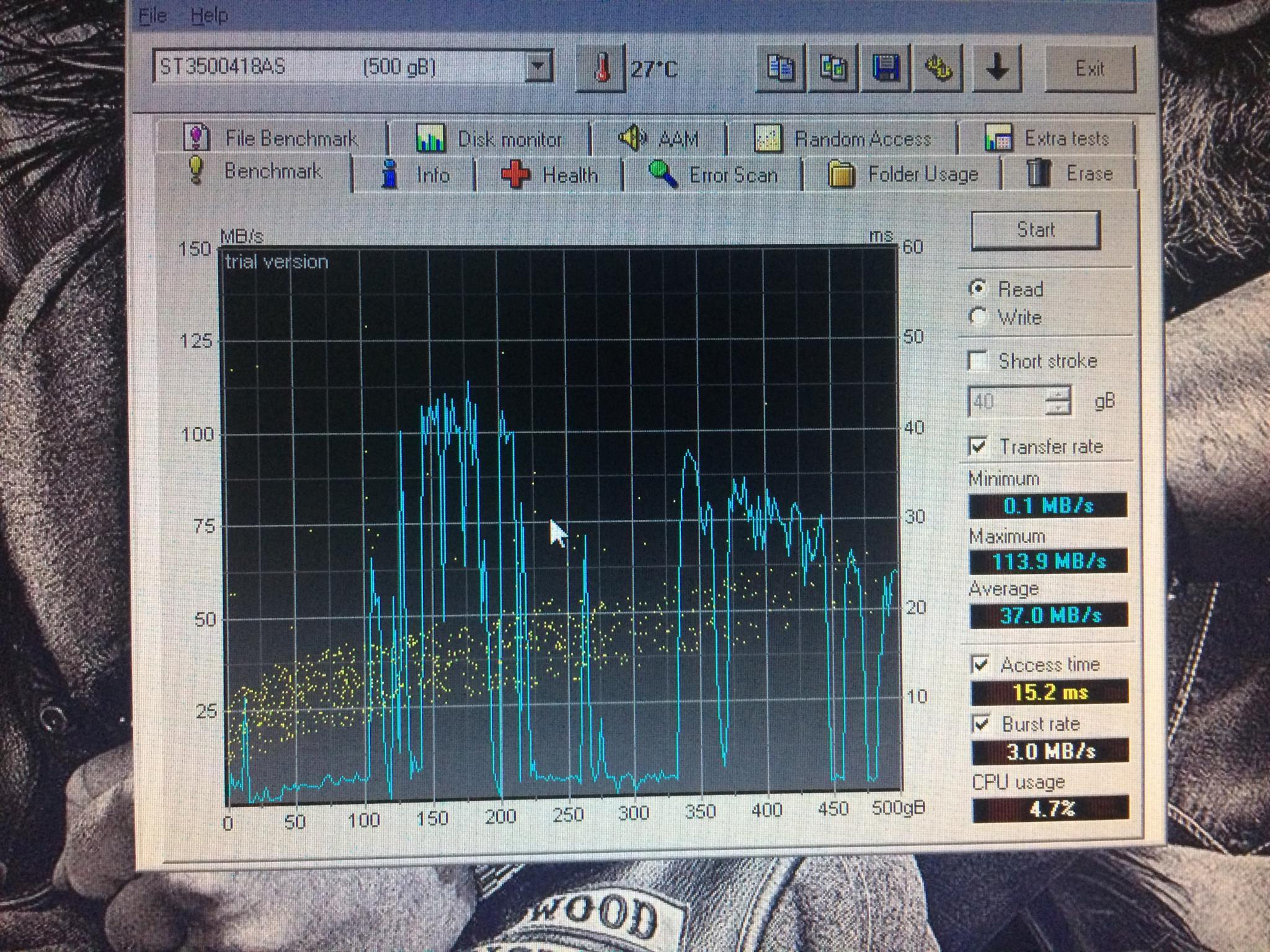Image resolution: width=1270 pixels, height=952 pixels.
Task: Open the Help menu
Action: tap(209, 15)
